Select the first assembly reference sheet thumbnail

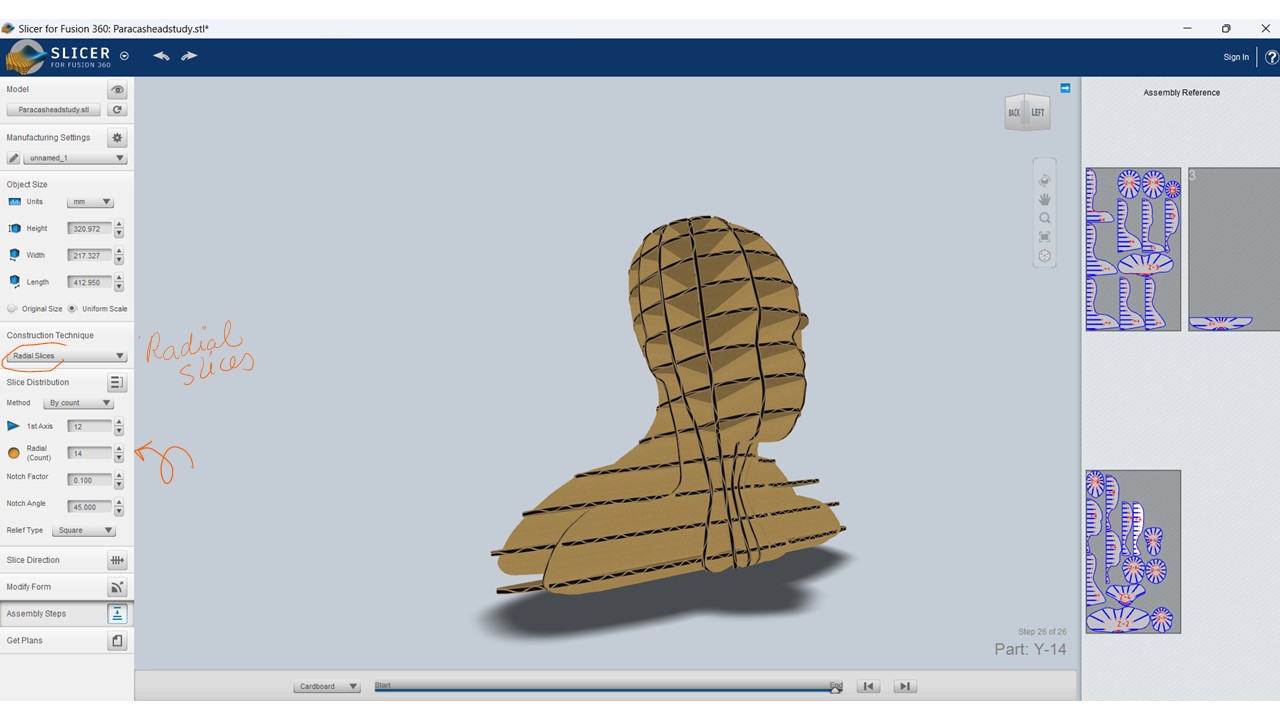(1133, 249)
